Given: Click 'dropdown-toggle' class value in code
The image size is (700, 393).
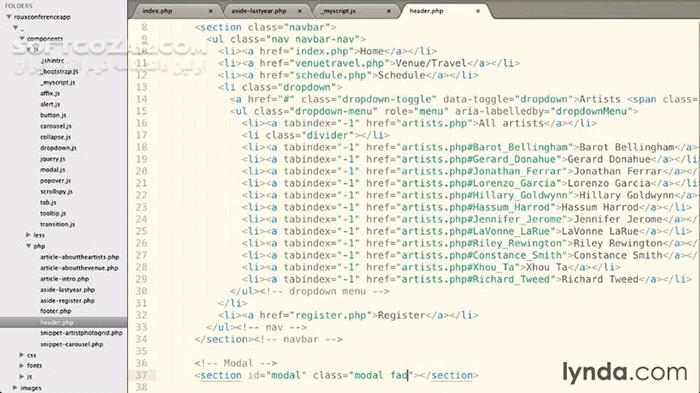Looking at the screenshot, I should [x=387, y=99].
